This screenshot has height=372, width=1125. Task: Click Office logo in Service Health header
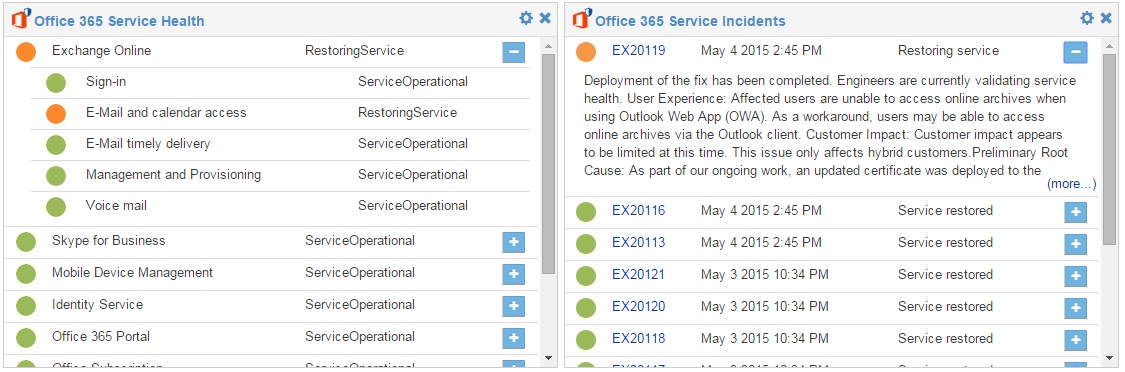click(x=21, y=19)
